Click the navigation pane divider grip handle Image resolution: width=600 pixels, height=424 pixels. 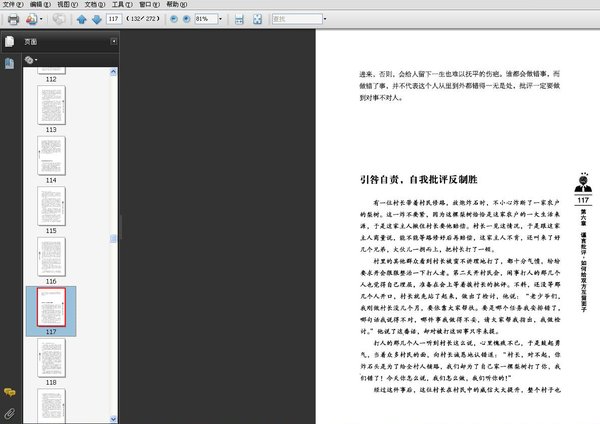click(x=121, y=227)
